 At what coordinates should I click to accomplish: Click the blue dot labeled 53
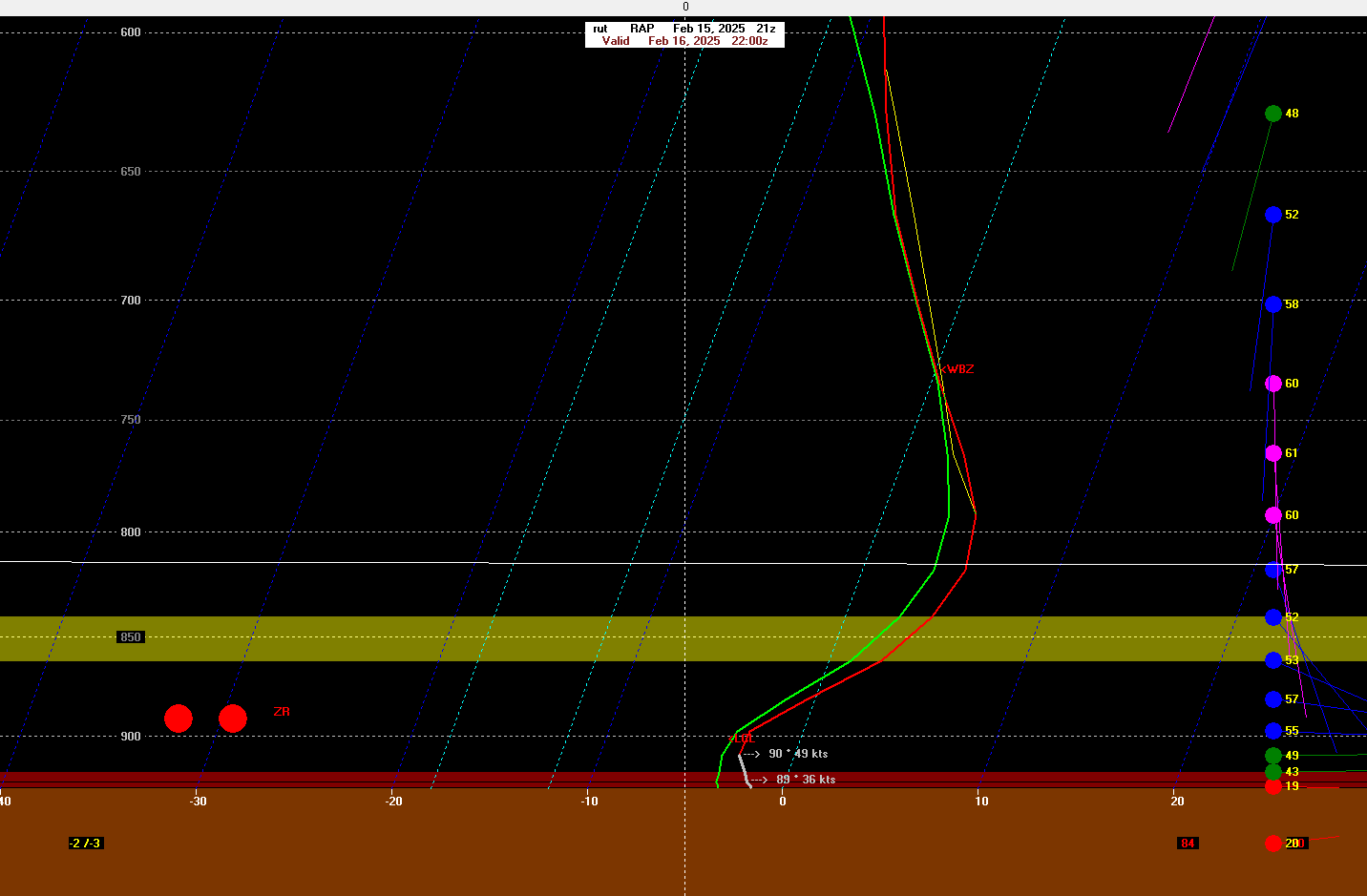(1273, 660)
